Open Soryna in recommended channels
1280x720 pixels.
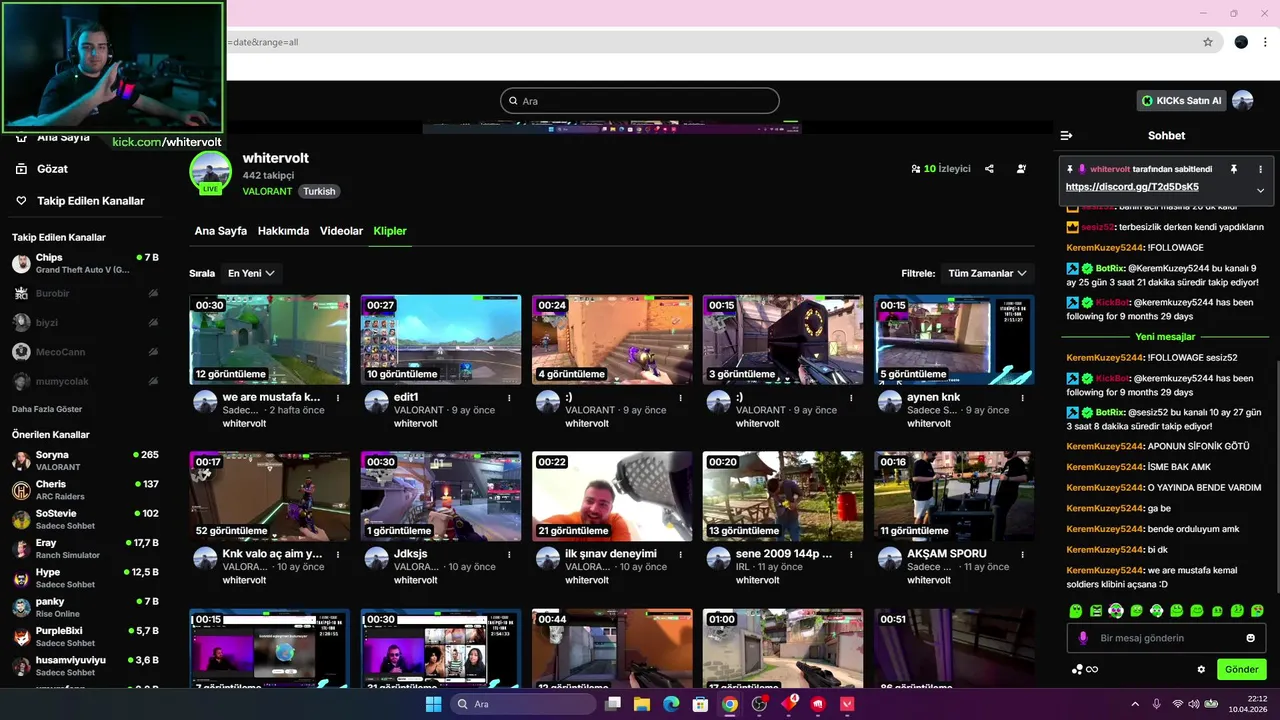(85, 460)
